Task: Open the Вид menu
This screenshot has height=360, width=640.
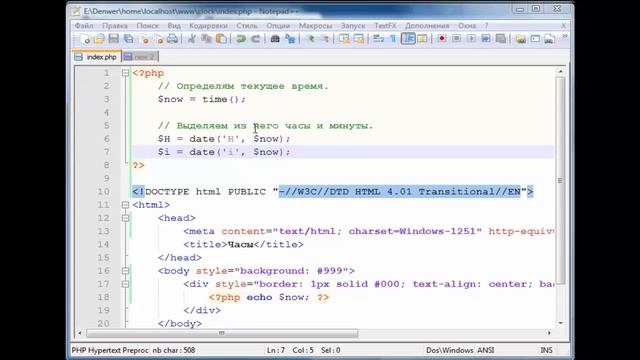Action: (x=174, y=26)
